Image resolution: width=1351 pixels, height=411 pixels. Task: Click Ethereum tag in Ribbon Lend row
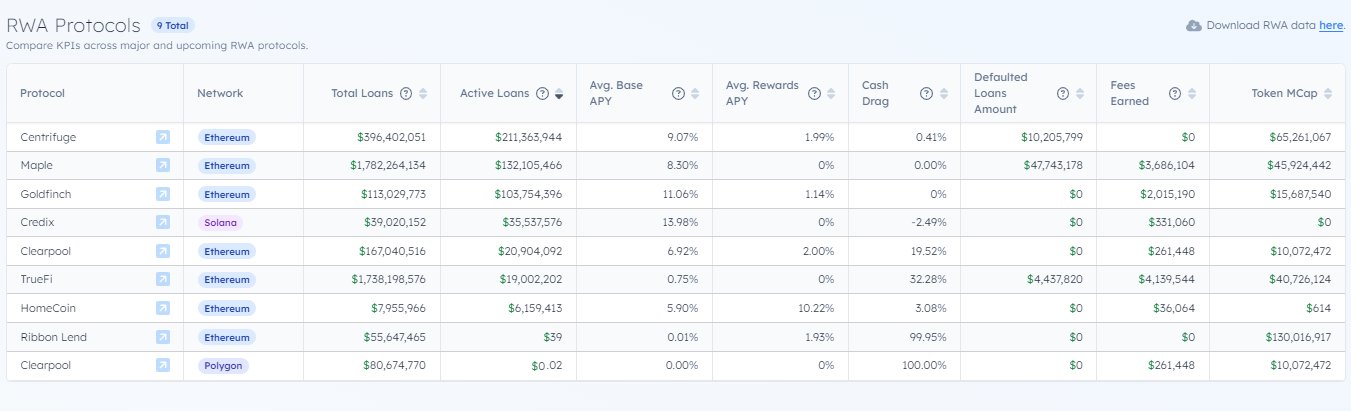click(227, 337)
